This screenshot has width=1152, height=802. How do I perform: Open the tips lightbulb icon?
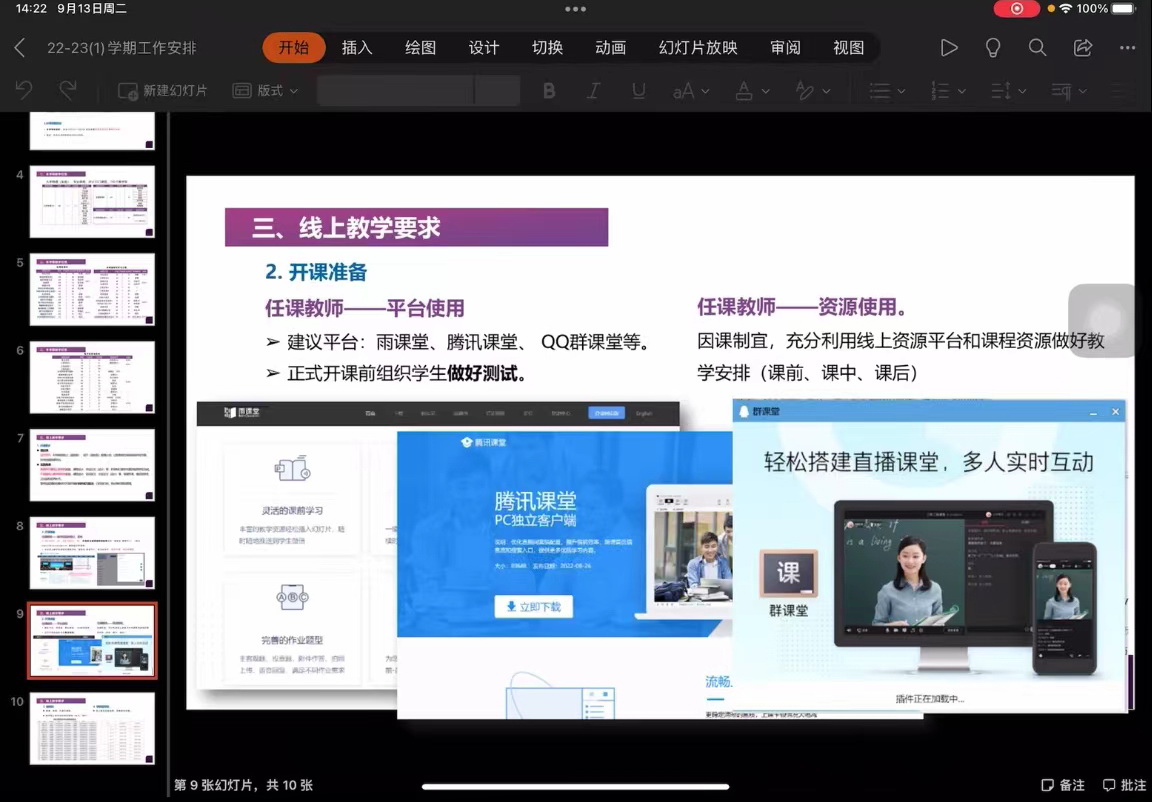tap(993, 47)
